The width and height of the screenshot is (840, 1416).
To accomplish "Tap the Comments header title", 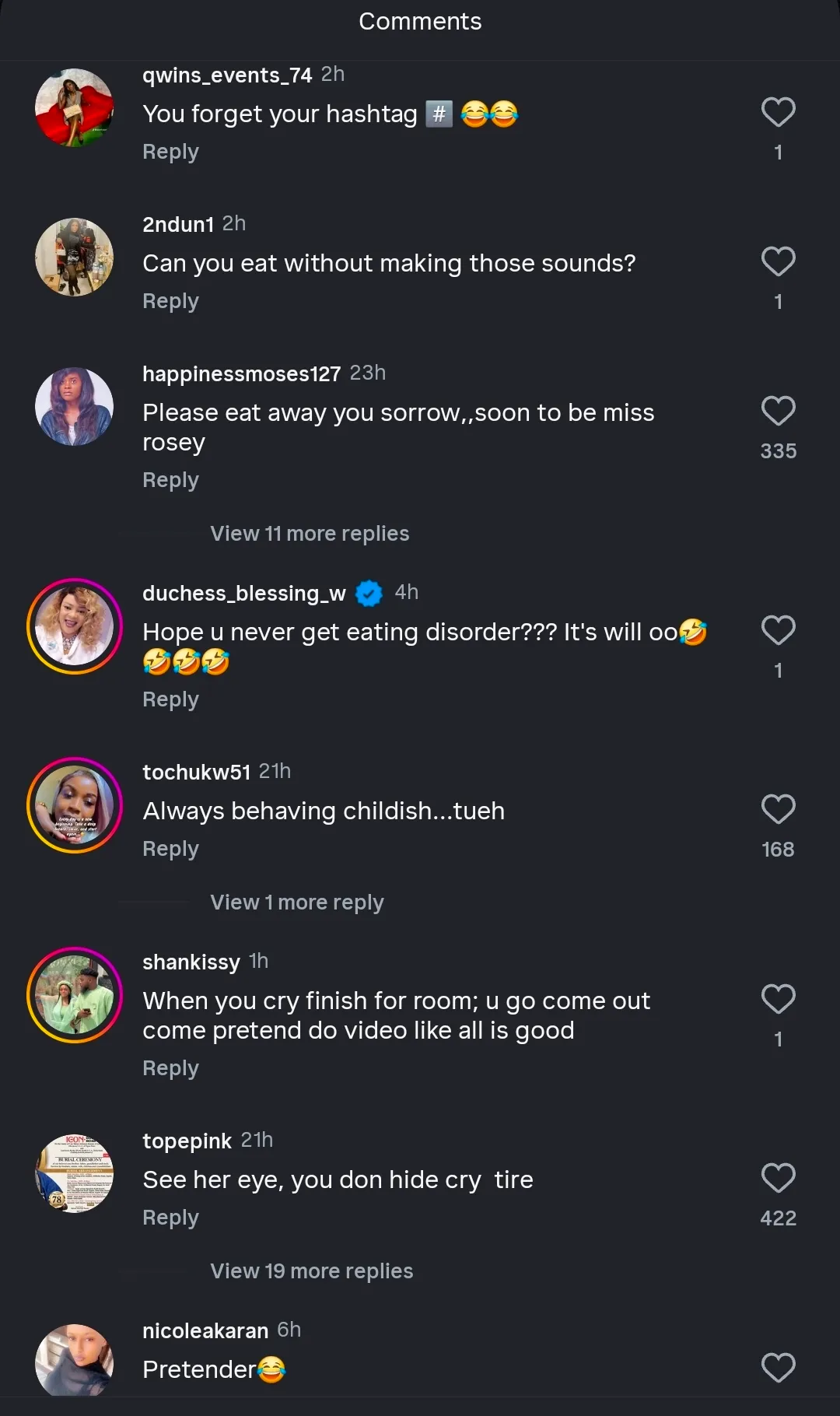I will 420,22.
